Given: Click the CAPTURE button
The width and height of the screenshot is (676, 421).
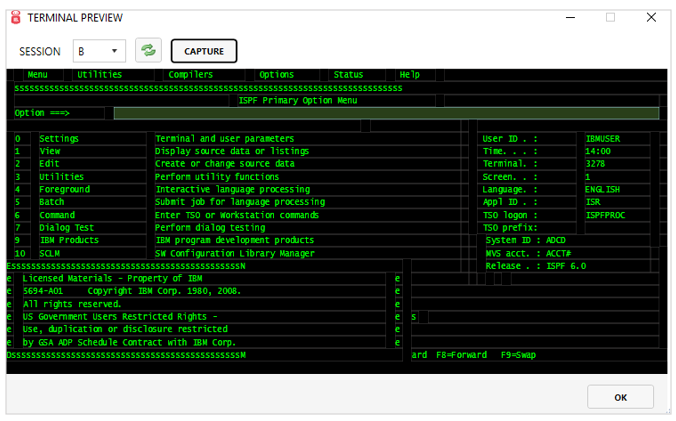Looking at the screenshot, I should [x=204, y=51].
